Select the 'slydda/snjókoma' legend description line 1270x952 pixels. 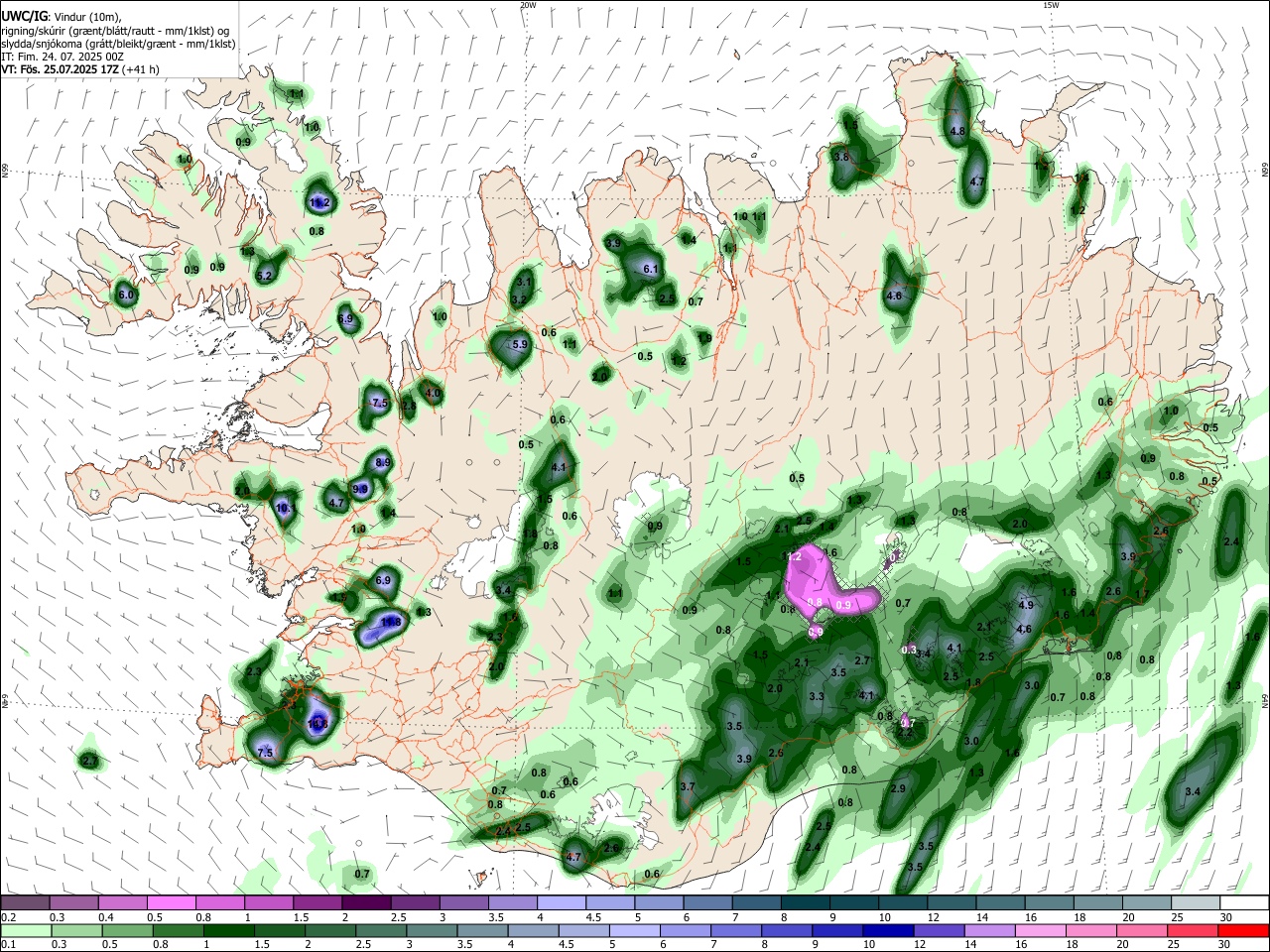tap(118, 44)
